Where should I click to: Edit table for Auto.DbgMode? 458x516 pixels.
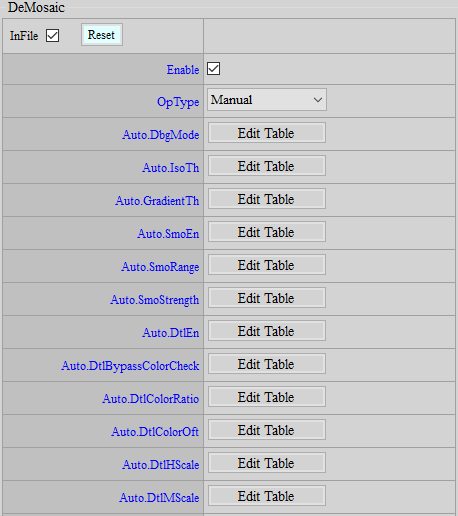(x=267, y=133)
